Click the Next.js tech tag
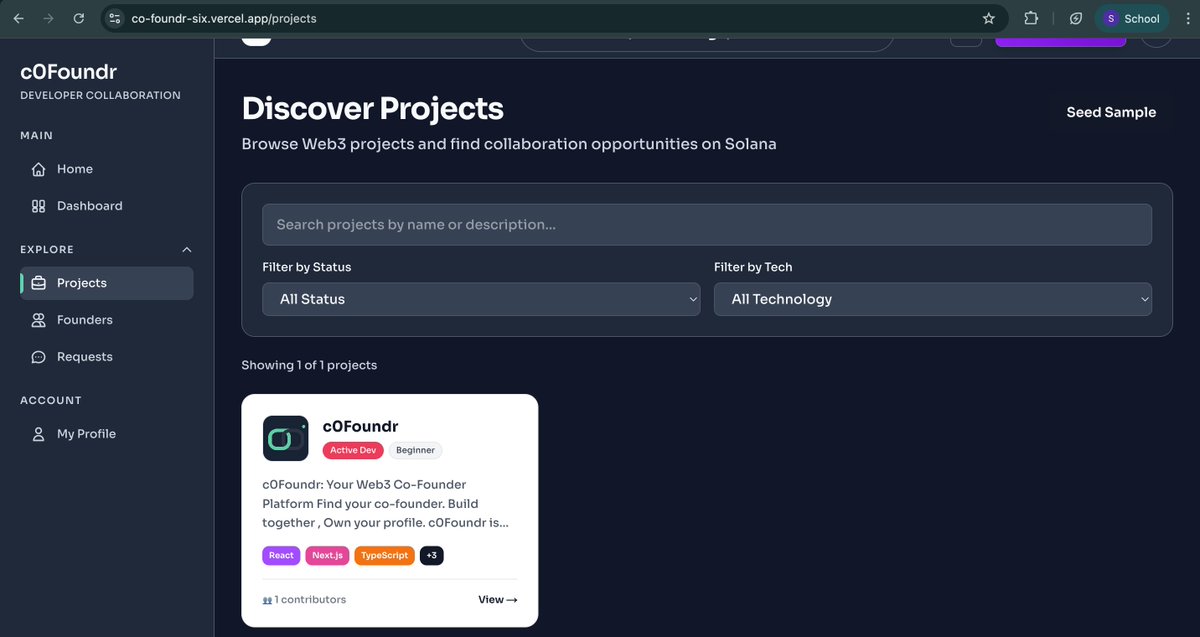 pyautogui.click(x=327, y=555)
